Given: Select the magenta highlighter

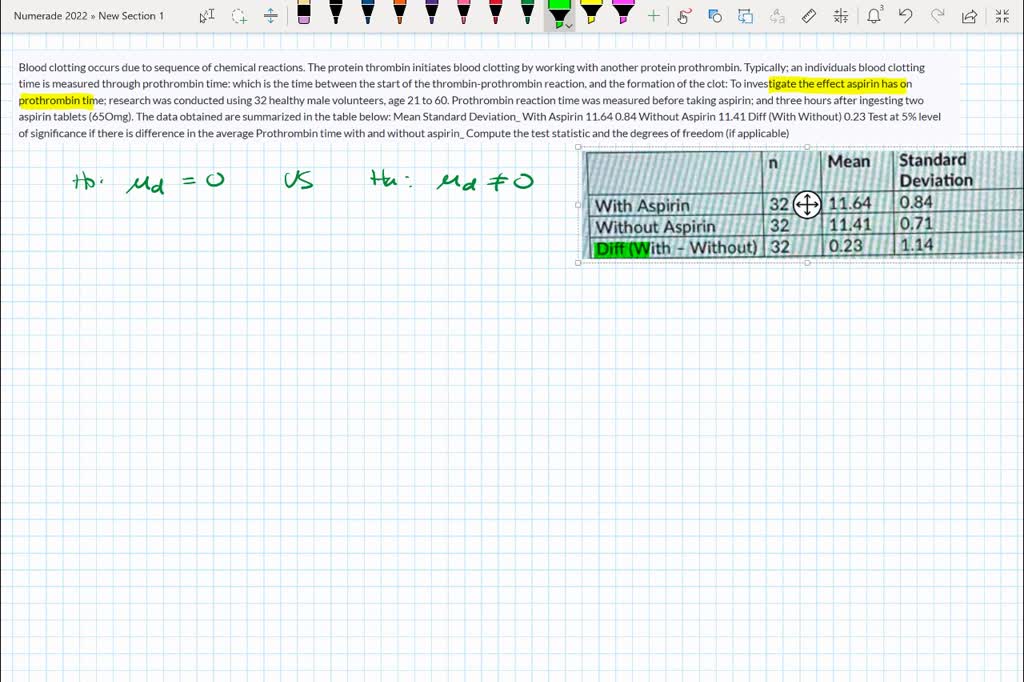Looking at the screenshot, I should click(x=623, y=12).
